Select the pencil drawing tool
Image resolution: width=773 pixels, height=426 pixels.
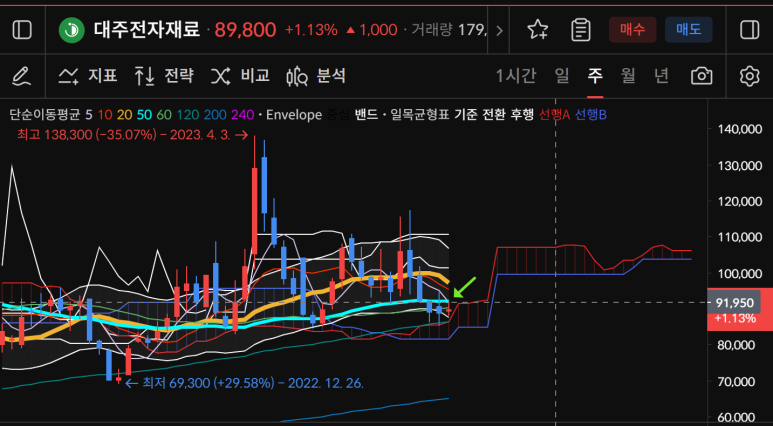[21, 76]
